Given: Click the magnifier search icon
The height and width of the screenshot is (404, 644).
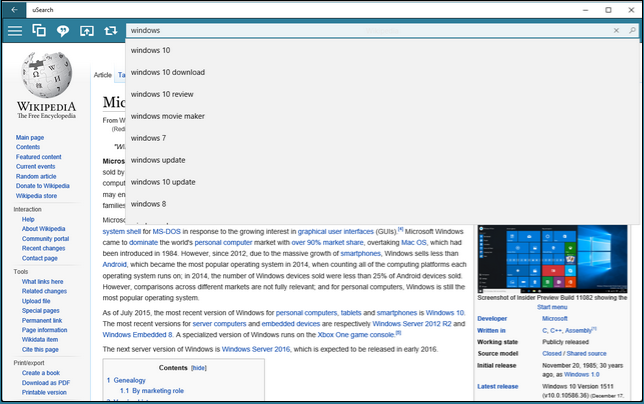Looking at the screenshot, I should pos(632,30).
